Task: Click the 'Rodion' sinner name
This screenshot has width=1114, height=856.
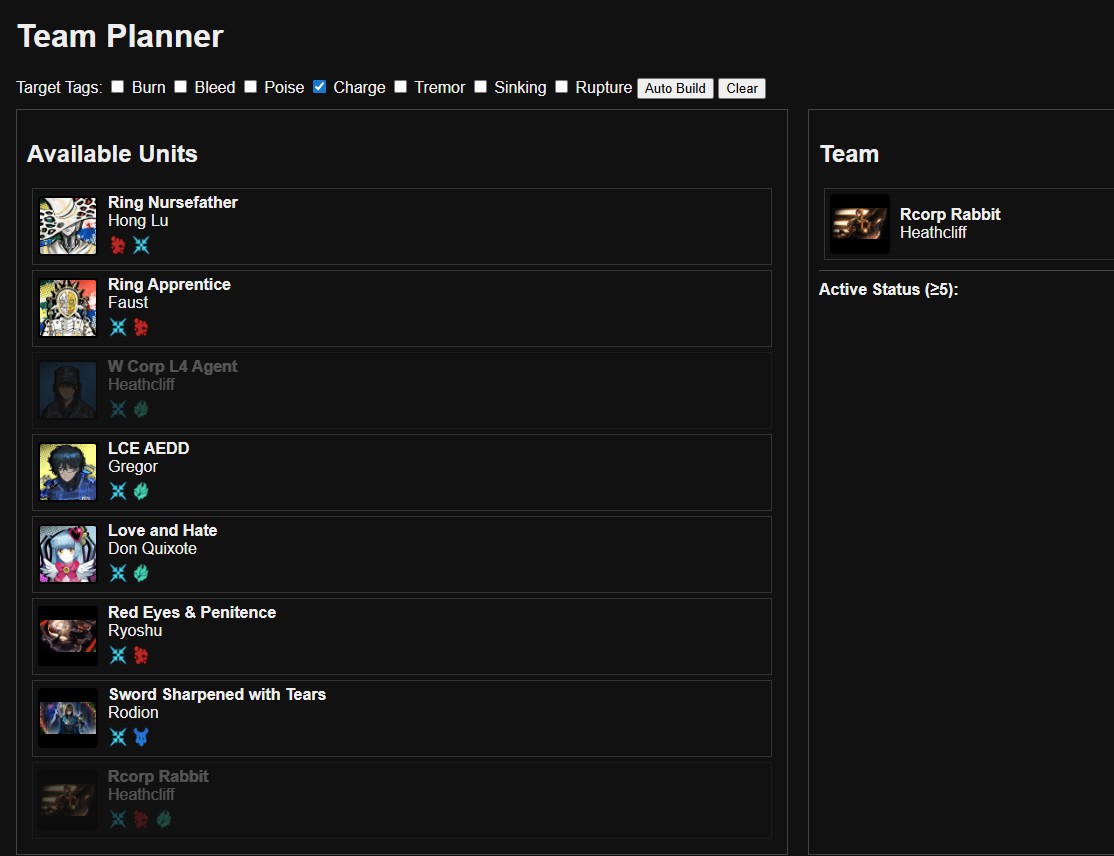Action: click(133, 713)
